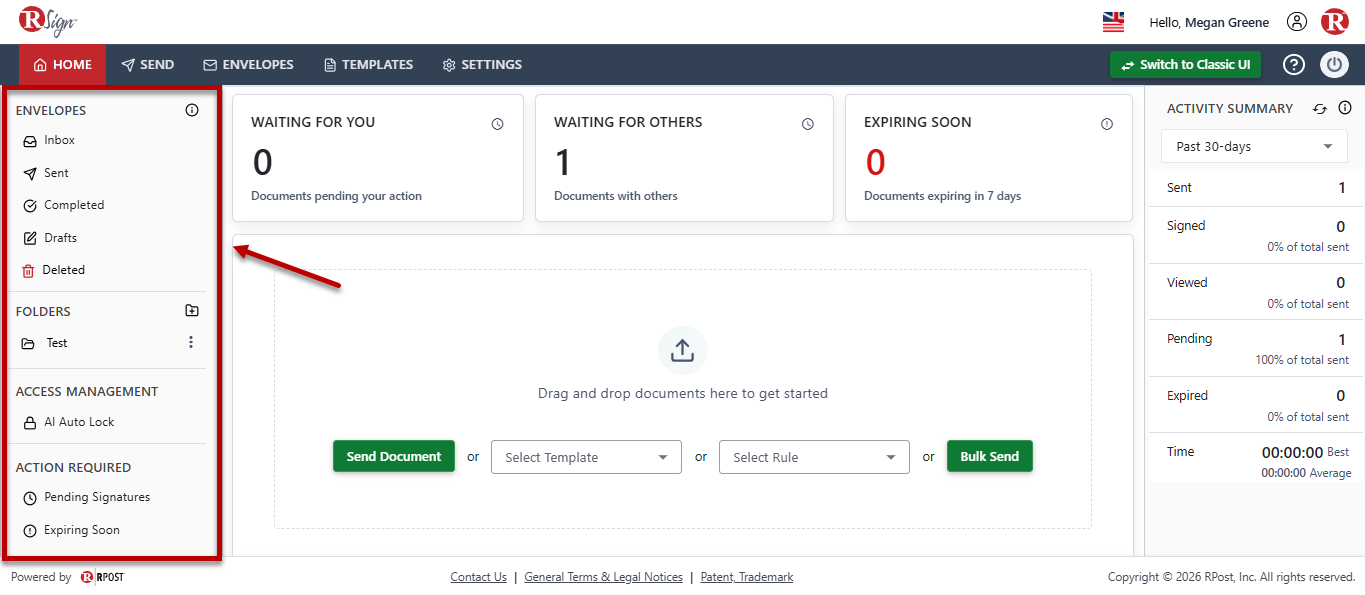This screenshot has height=595, width=1365.
Task: Refresh the Activity Summary
Action: 1320,108
